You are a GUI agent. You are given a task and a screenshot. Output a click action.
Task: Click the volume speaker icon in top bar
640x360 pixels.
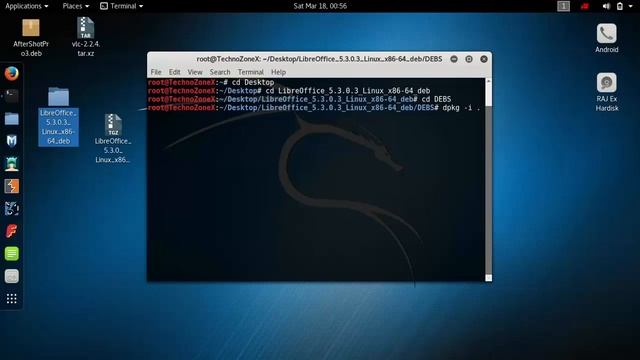[606, 6]
